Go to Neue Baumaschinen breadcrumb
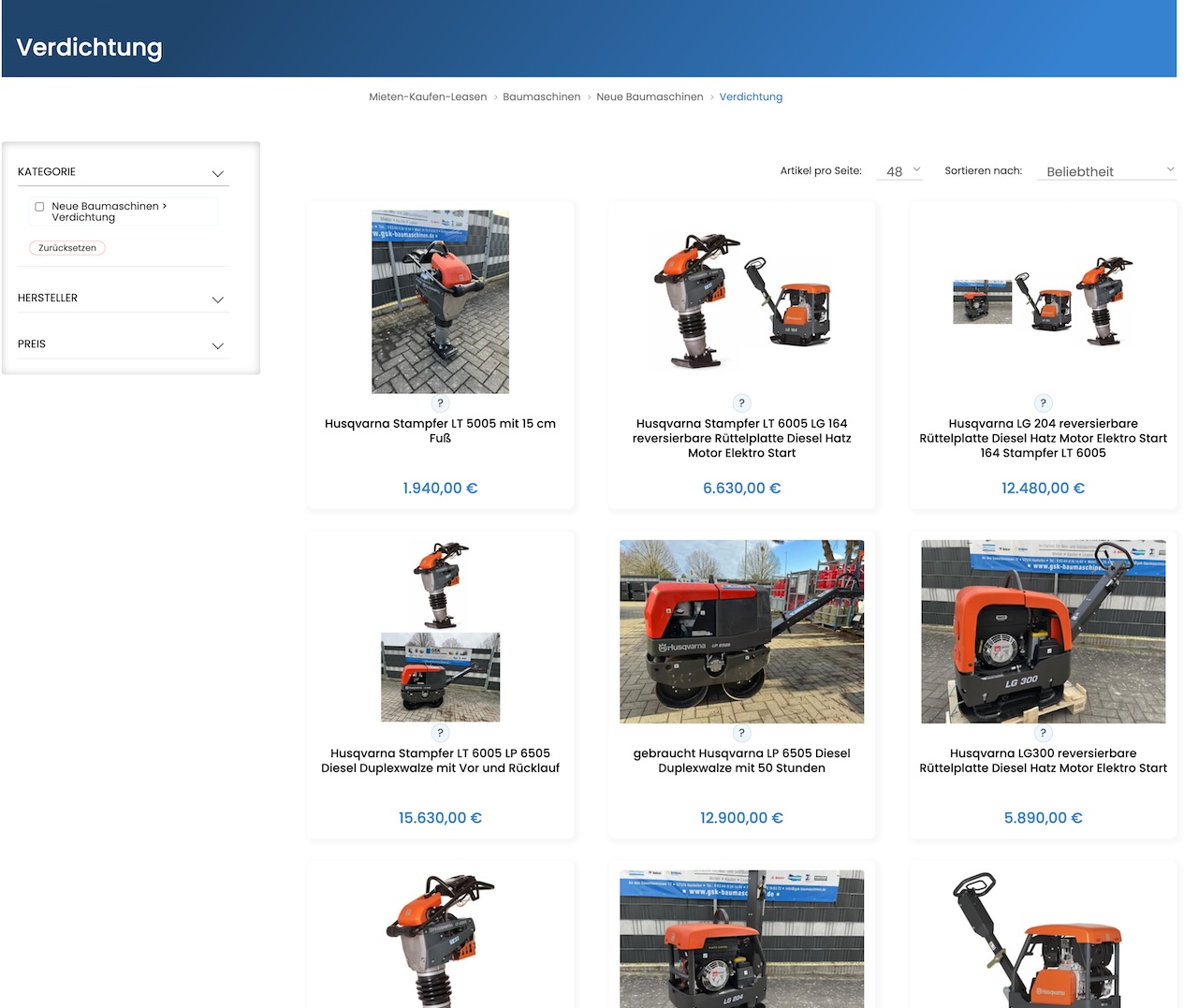 click(650, 96)
